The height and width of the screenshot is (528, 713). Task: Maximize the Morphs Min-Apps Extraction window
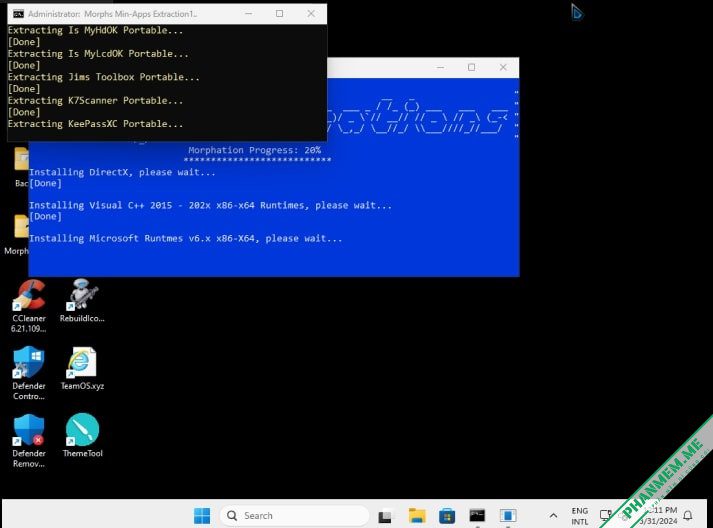[x=280, y=14]
